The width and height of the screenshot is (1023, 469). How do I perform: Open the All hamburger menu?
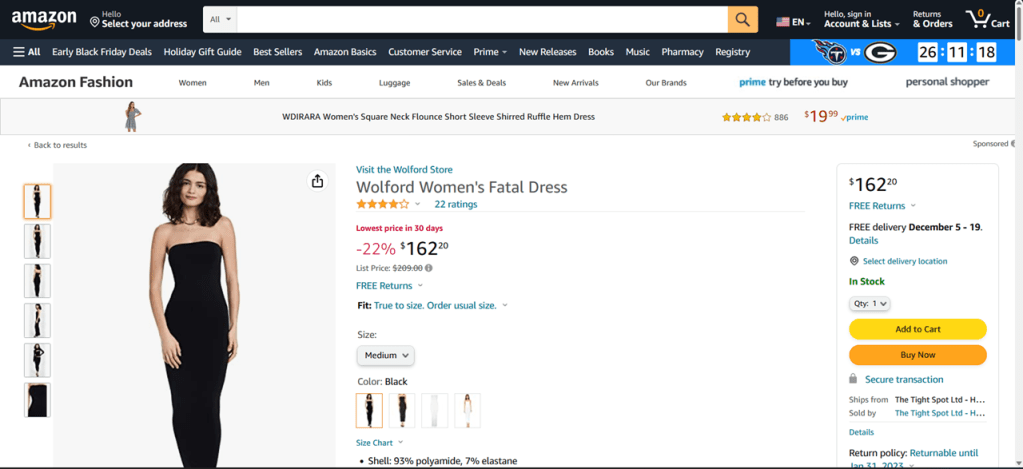tap(27, 52)
